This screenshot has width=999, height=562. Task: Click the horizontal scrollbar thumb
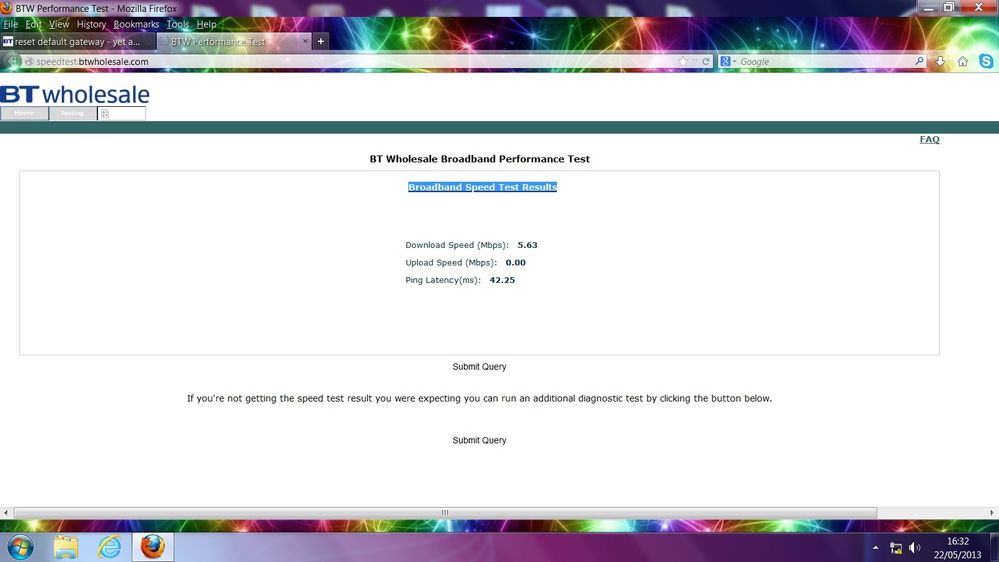coord(445,512)
